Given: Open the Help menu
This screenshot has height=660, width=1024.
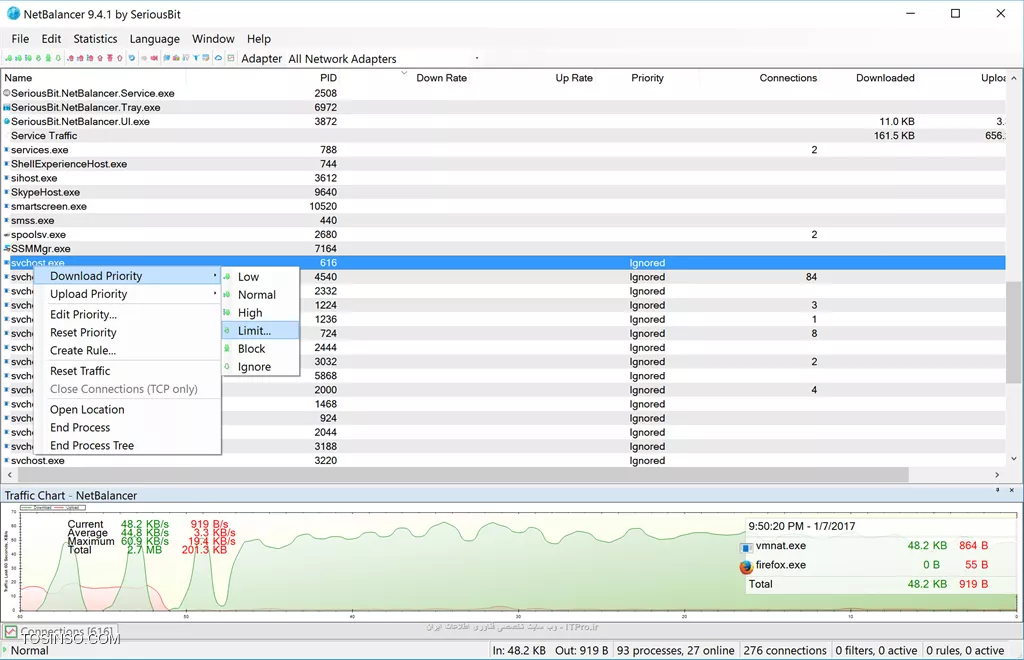Looking at the screenshot, I should point(259,39).
